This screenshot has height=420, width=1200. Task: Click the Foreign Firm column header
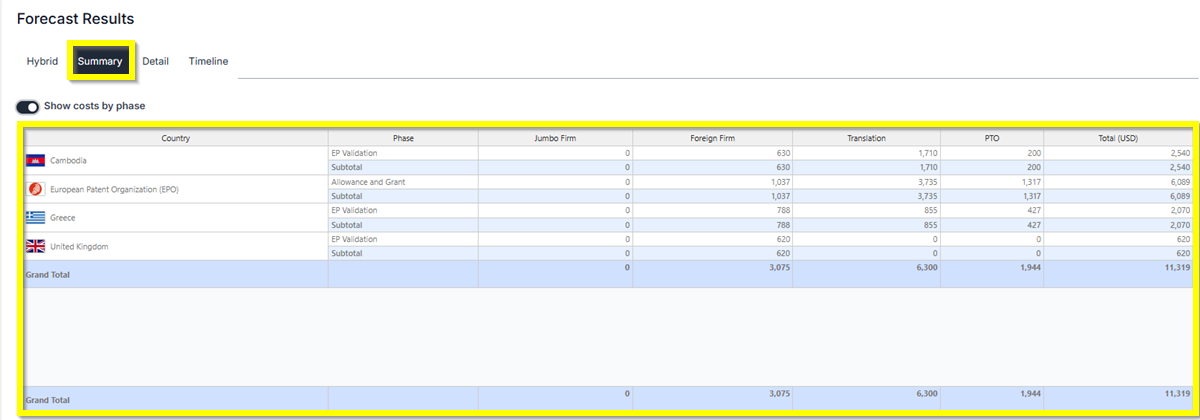point(713,138)
